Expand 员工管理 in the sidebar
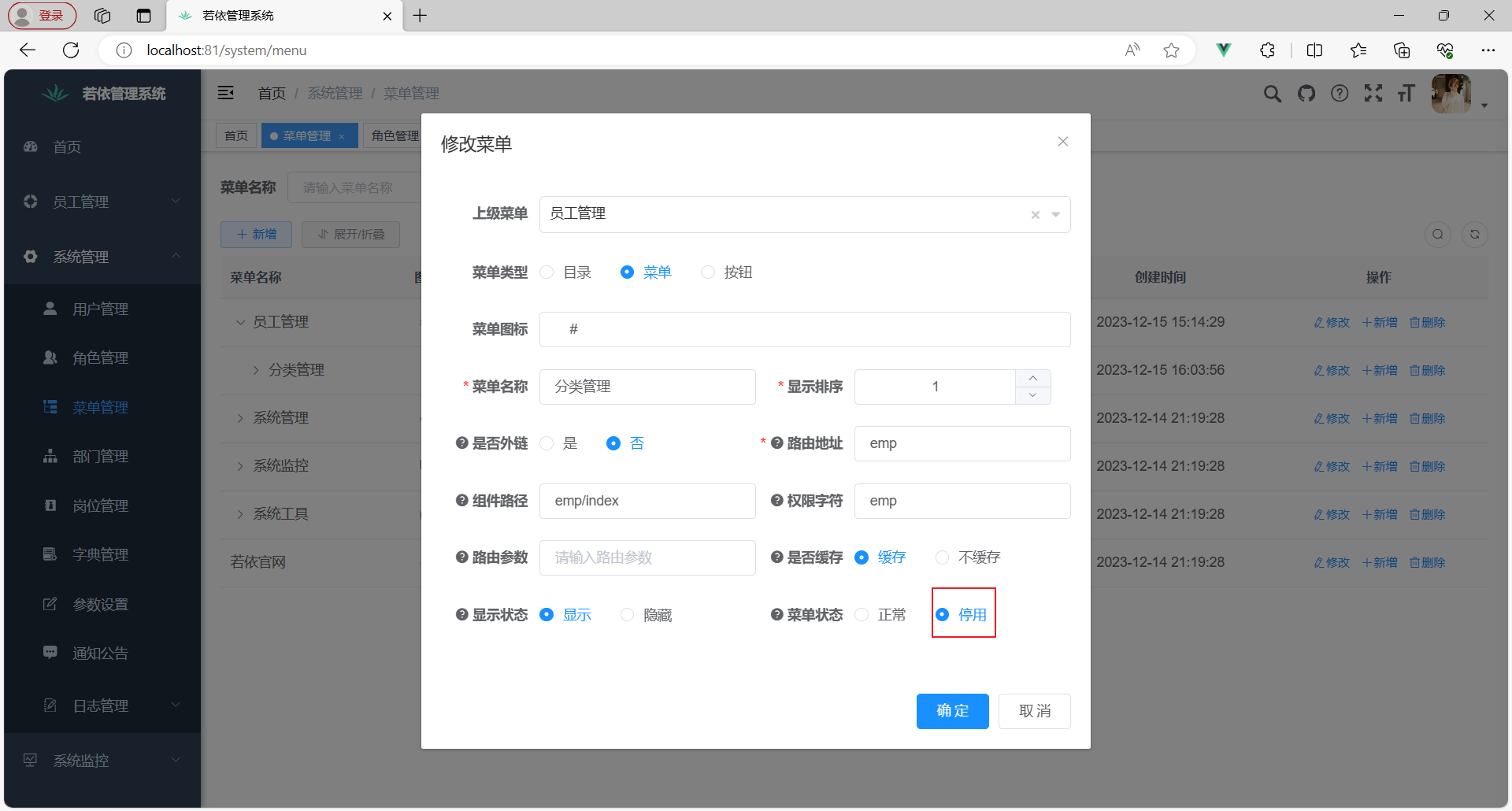The image size is (1512, 811). click(102, 202)
